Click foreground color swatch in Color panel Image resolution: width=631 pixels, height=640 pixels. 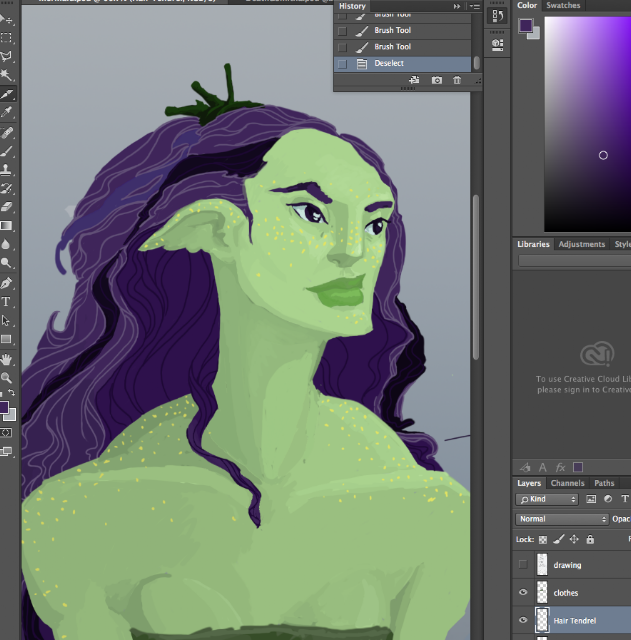(525, 25)
